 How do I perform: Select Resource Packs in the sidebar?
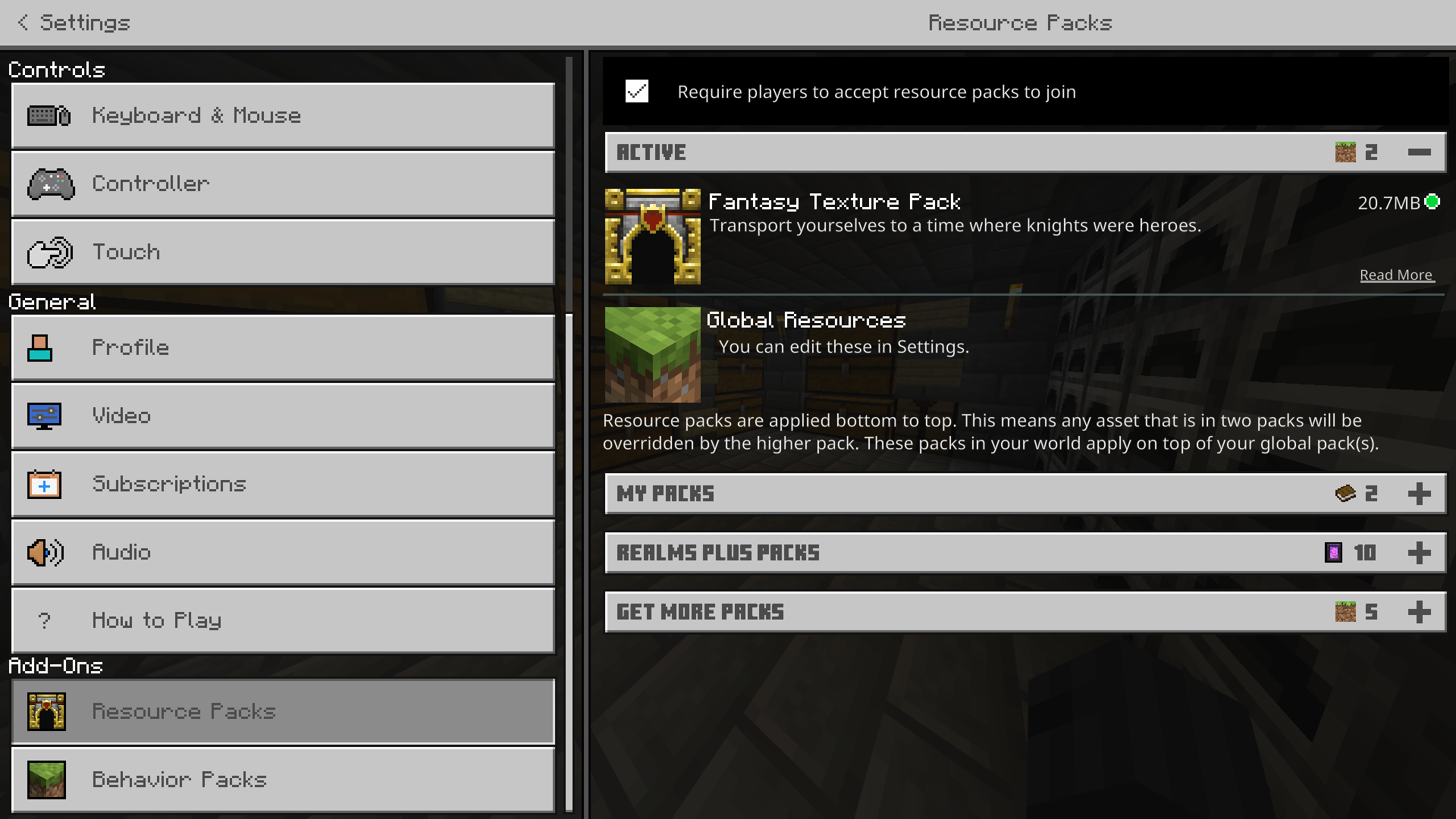(283, 712)
